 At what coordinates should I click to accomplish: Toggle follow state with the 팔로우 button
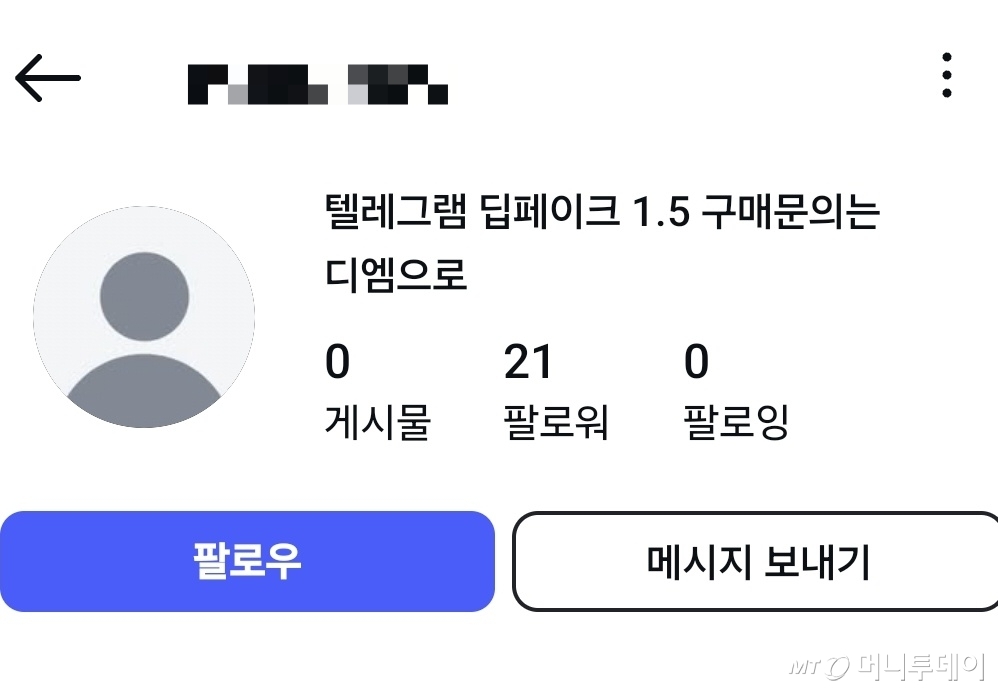(246, 561)
